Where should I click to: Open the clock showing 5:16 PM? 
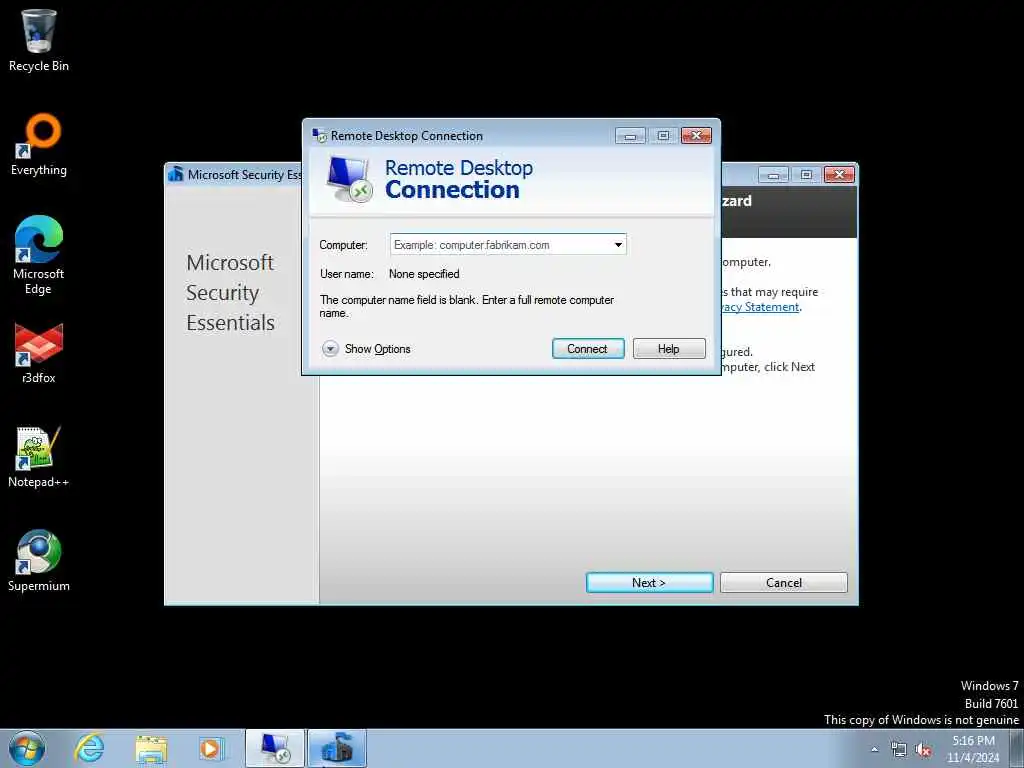click(x=973, y=749)
